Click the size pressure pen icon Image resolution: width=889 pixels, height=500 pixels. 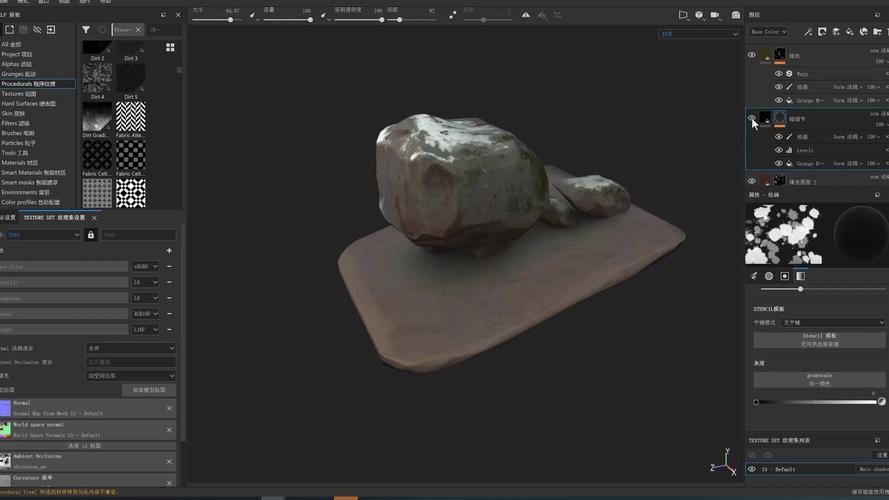point(253,15)
